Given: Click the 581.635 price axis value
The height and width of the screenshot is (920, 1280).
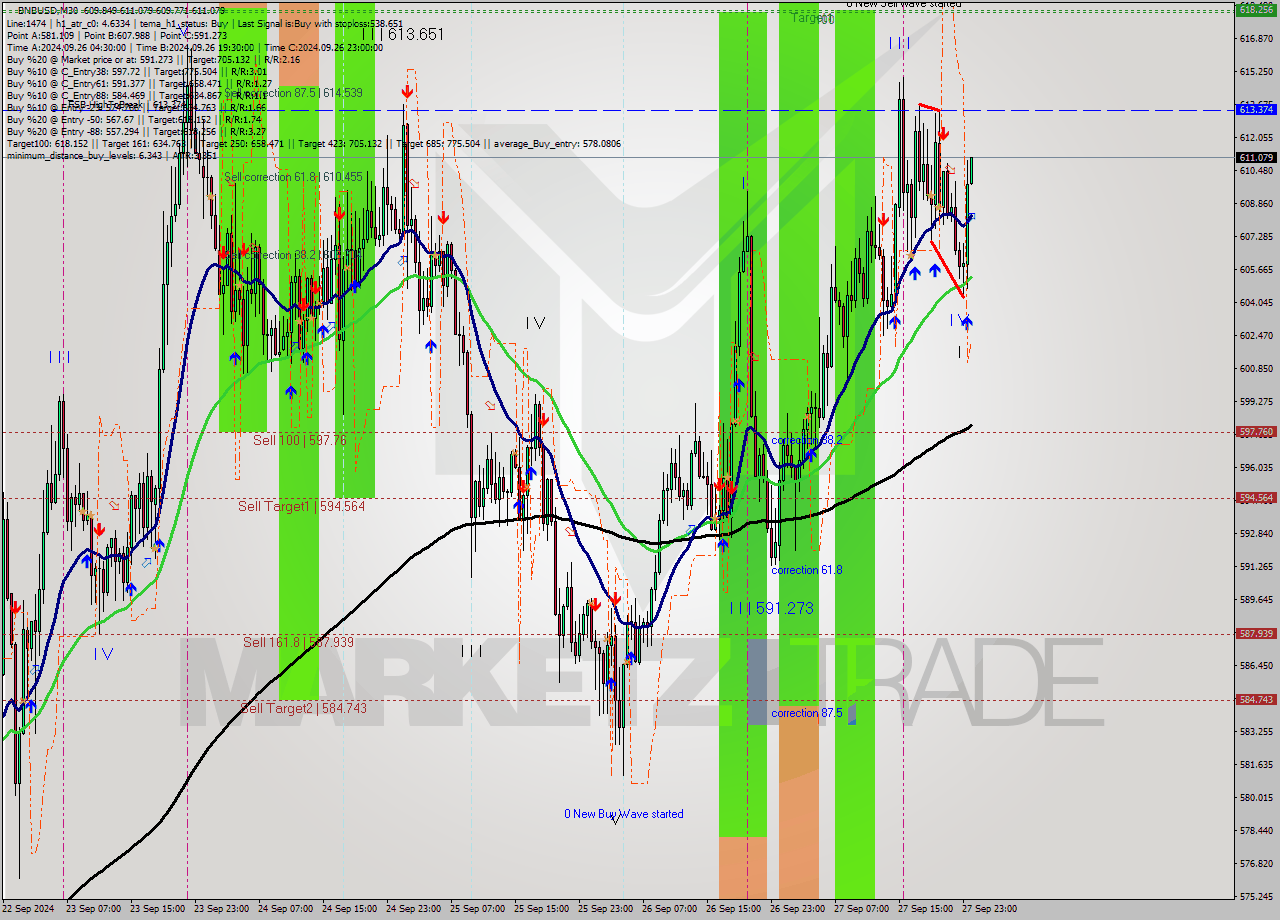Looking at the screenshot, I should click(1256, 765).
